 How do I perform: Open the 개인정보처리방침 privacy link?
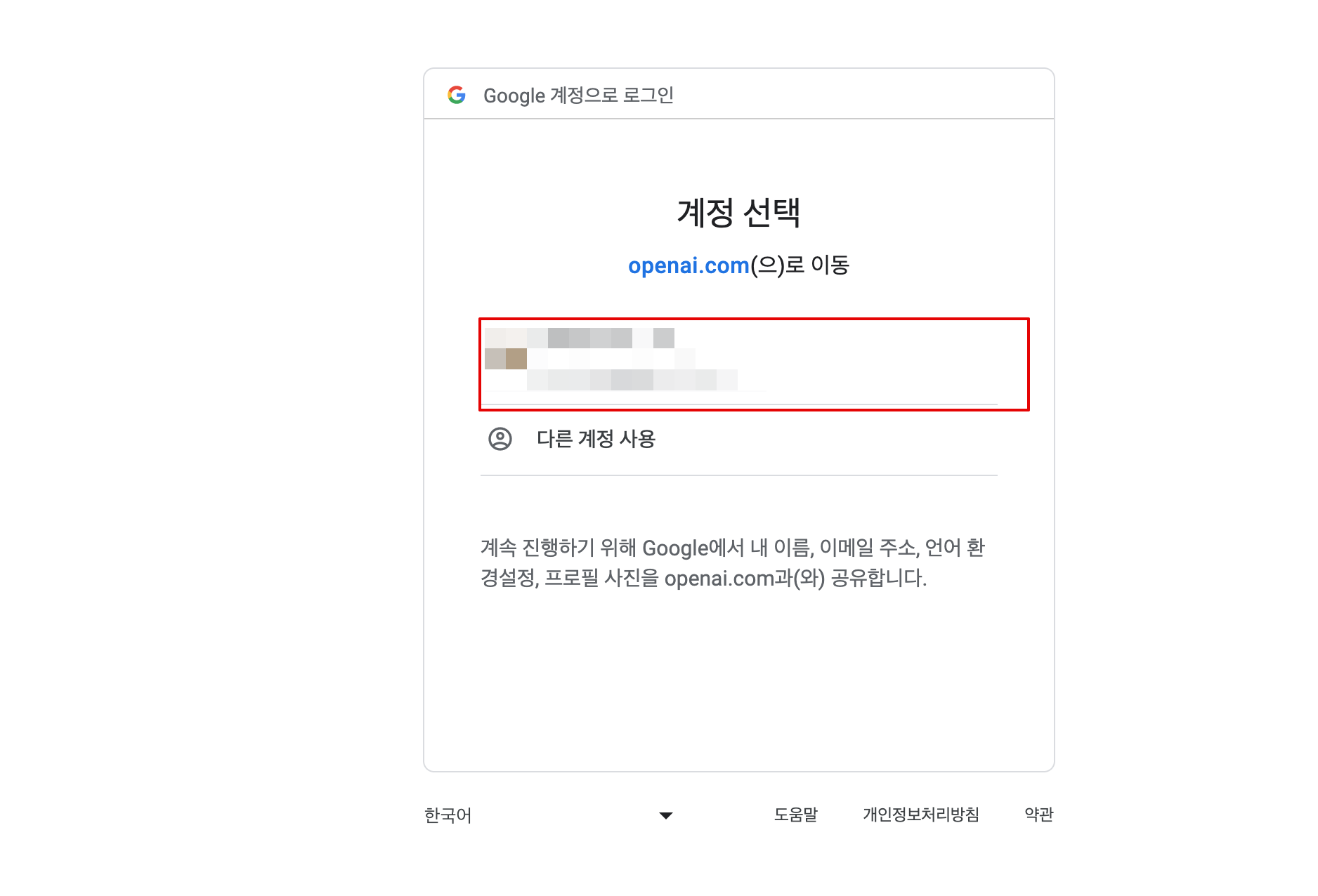[921, 815]
